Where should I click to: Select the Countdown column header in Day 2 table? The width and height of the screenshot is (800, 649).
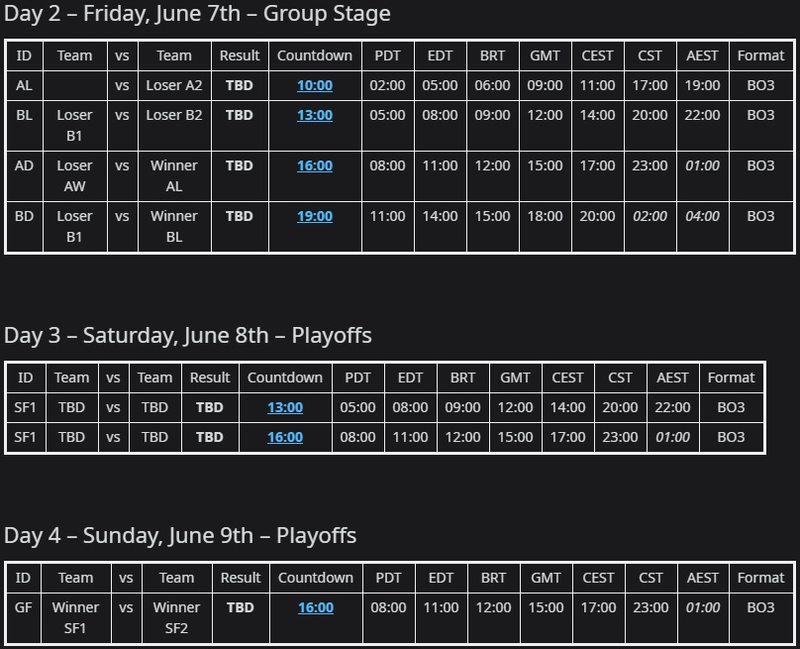315,56
